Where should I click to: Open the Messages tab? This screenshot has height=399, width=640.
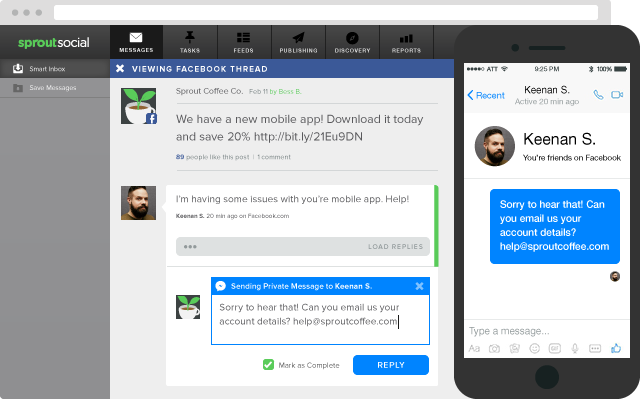[x=136, y=42]
